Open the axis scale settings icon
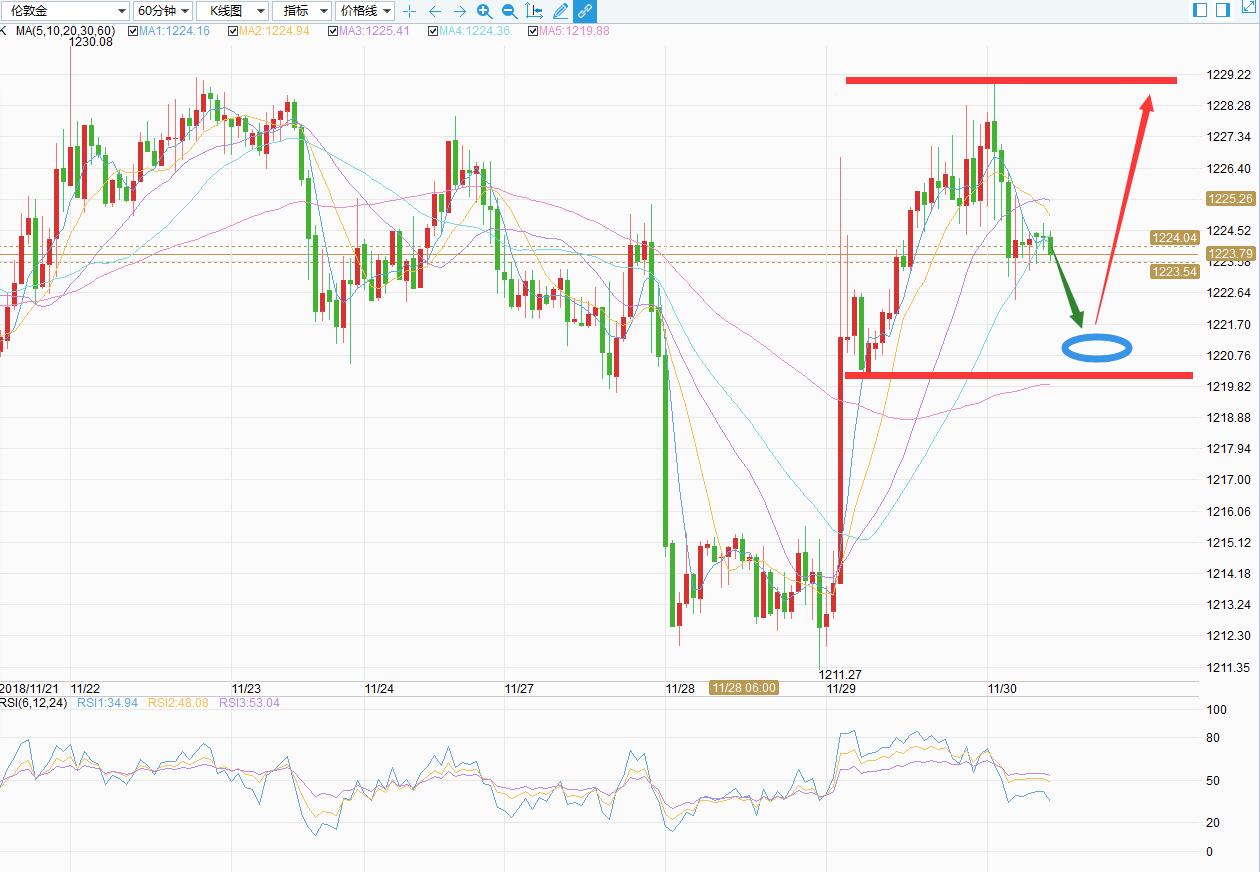Screen dimensions: 1260x872 click(x=534, y=11)
